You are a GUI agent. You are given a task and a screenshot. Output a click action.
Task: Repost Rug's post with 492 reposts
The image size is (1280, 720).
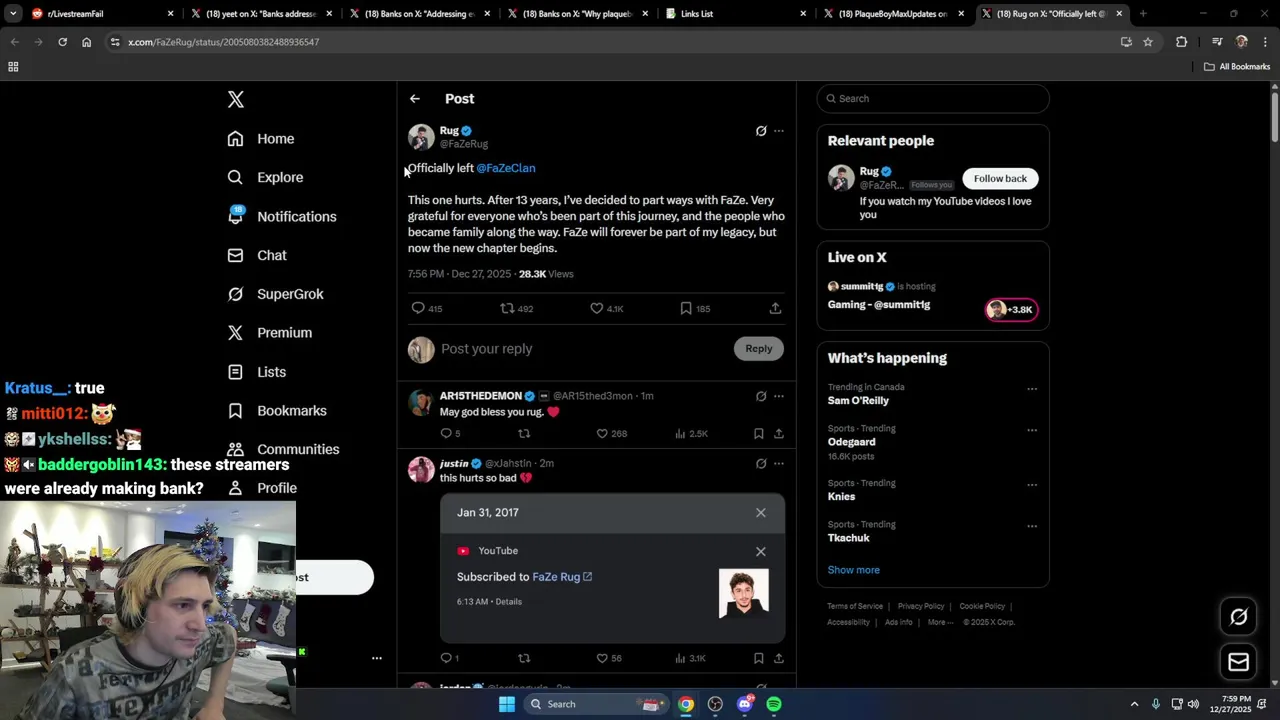point(507,308)
